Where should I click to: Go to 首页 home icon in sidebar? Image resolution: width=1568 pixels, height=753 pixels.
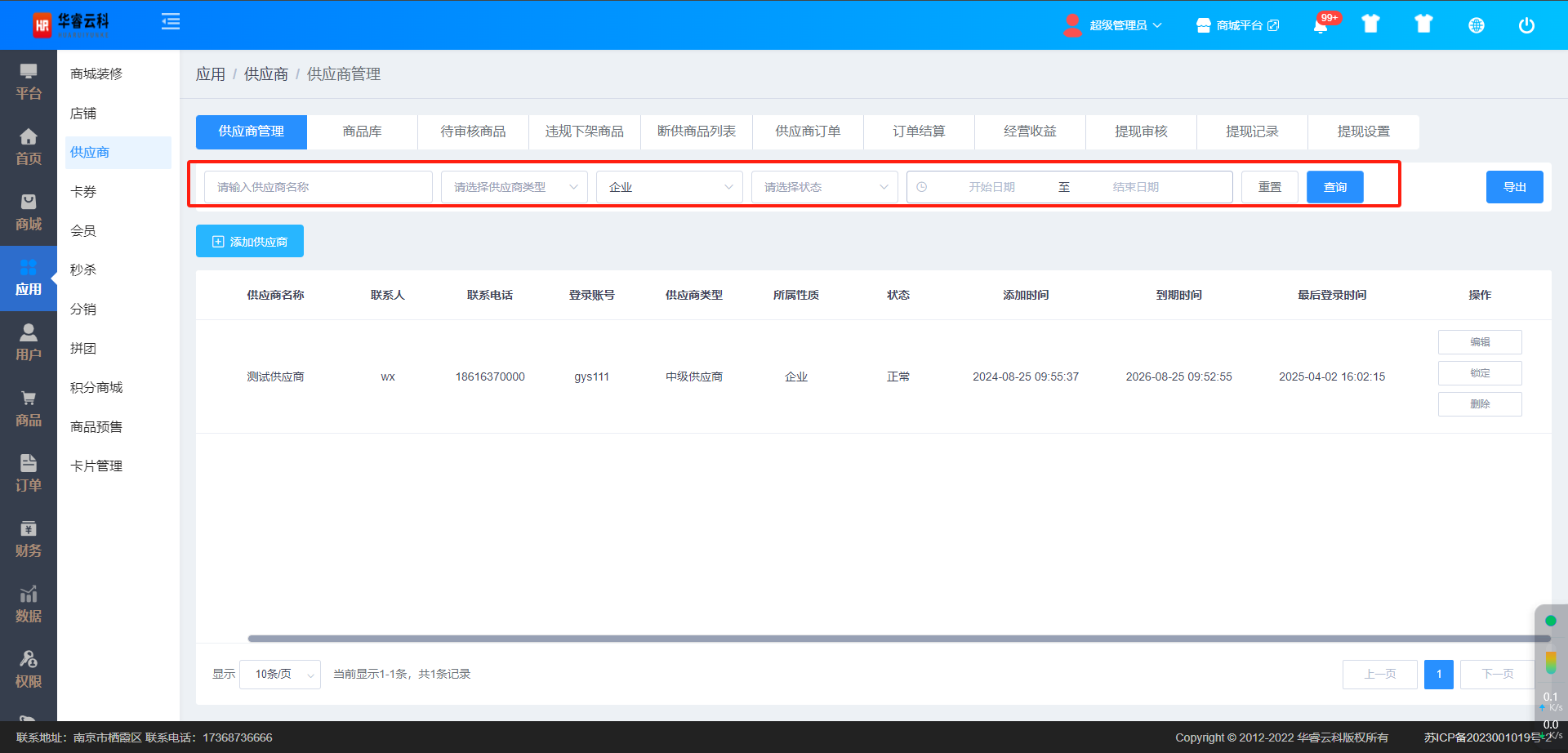(29, 147)
